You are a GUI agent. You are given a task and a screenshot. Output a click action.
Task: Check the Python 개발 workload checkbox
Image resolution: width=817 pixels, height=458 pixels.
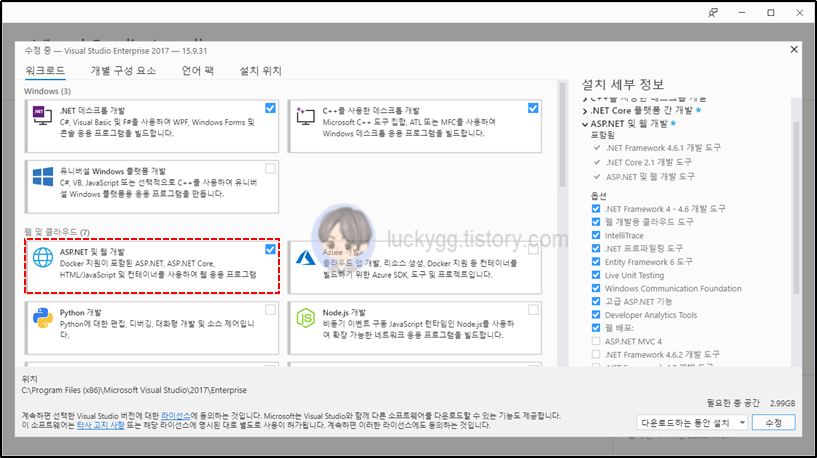tap(270, 310)
